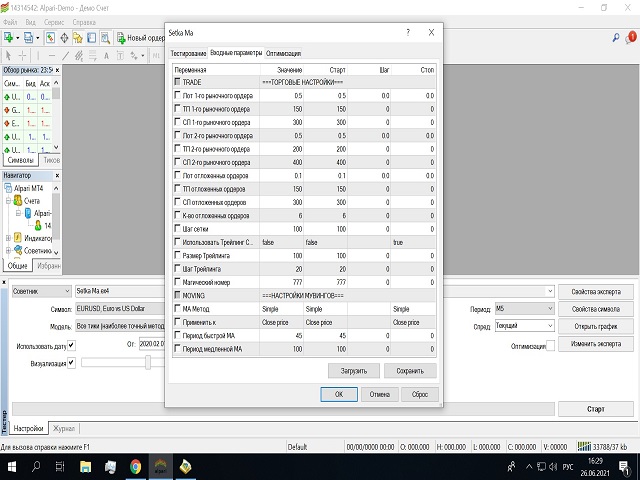Enable the Оптимизация checkbox in tester

pyautogui.click(x=550, y=346)
